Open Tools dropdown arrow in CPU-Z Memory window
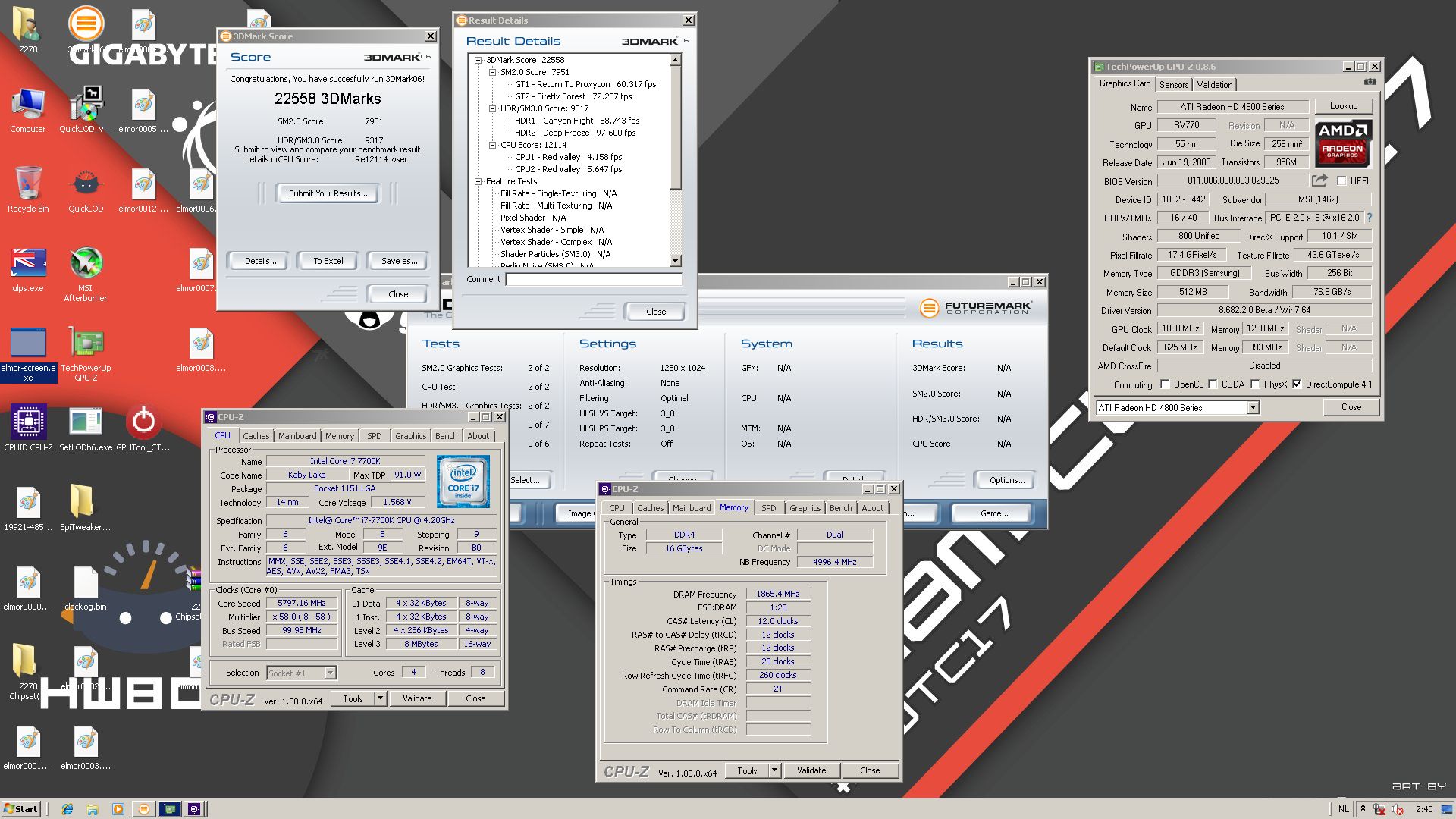Screen dimensions: 1456x819 tap(774, 770)
